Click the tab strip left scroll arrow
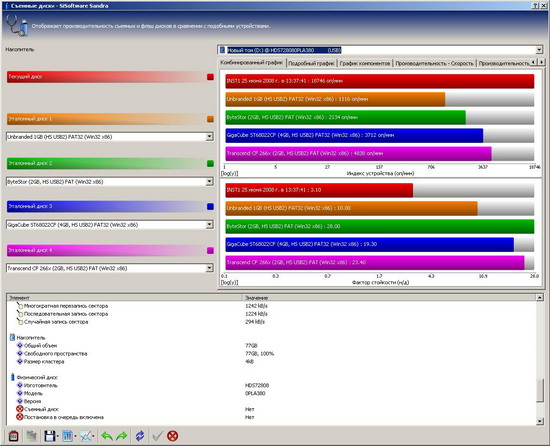The image size is (550, 446). (534, 62)
